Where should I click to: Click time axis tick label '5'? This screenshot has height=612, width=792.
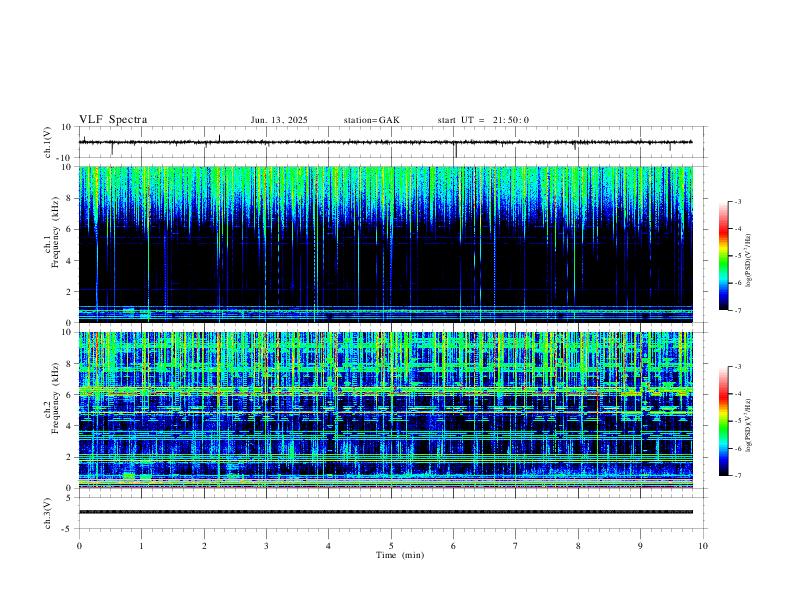(391, 546)
